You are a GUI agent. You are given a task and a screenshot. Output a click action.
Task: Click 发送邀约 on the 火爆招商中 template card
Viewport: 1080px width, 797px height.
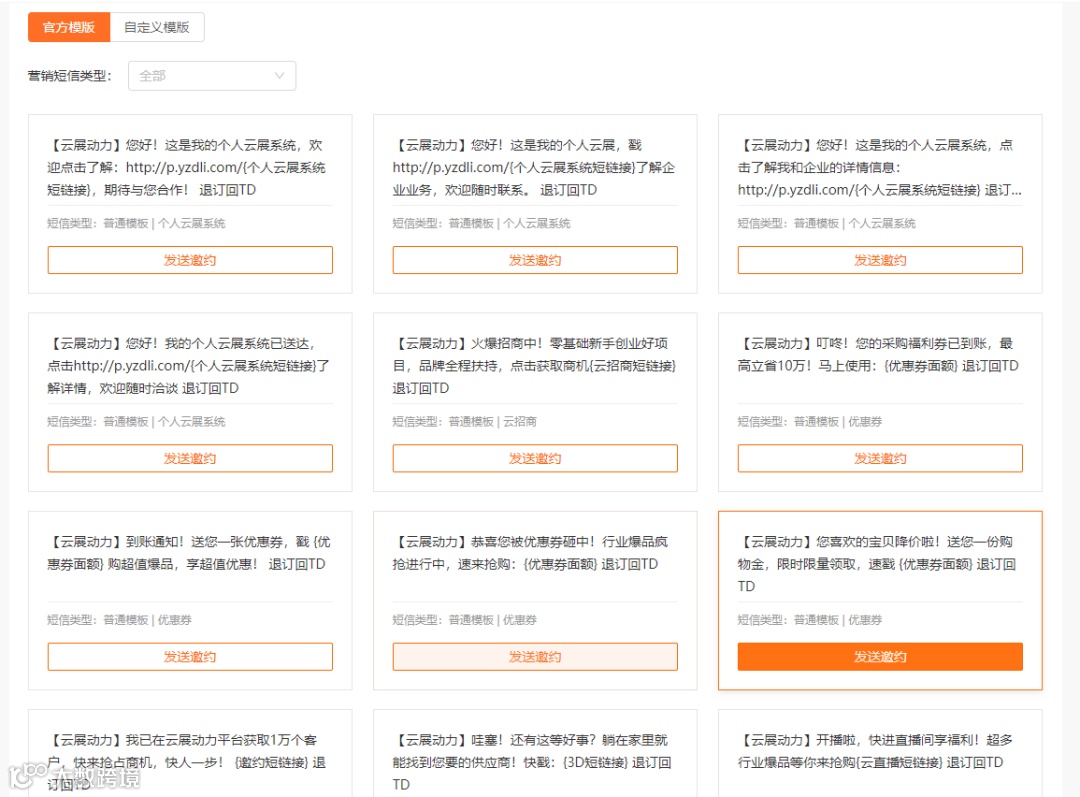(x=535, y=459)
